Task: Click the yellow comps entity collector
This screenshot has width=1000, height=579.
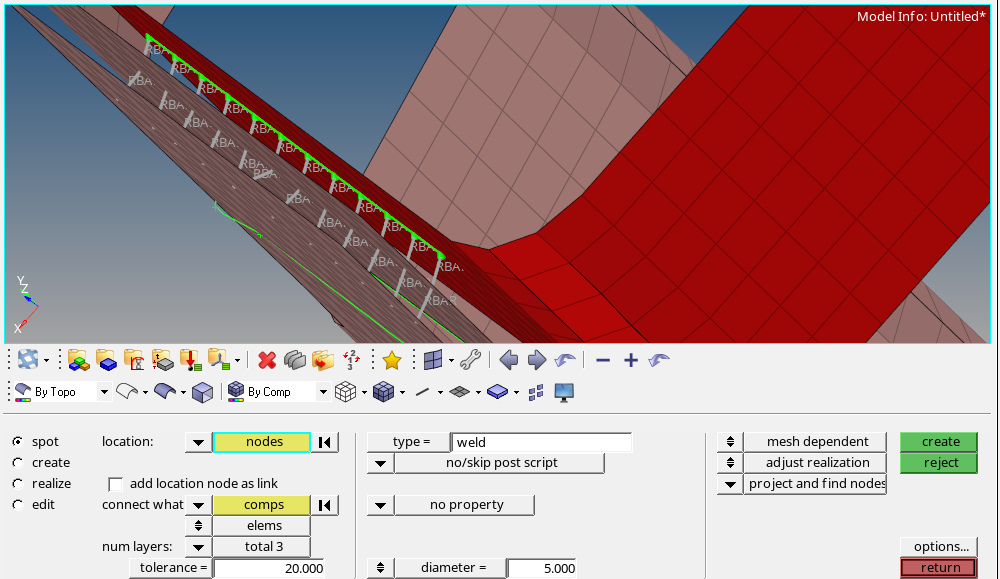Action: [x=261, y=504]
